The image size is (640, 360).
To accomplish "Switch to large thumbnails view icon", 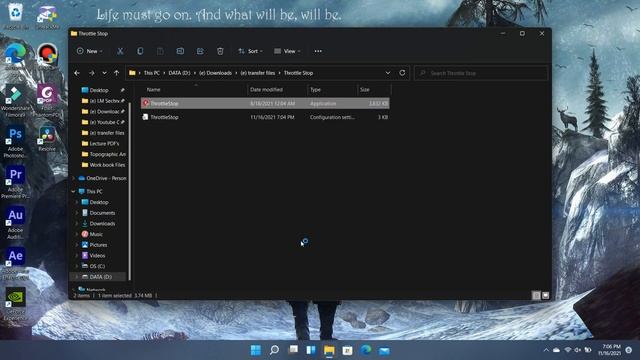I will click(546, 296).
